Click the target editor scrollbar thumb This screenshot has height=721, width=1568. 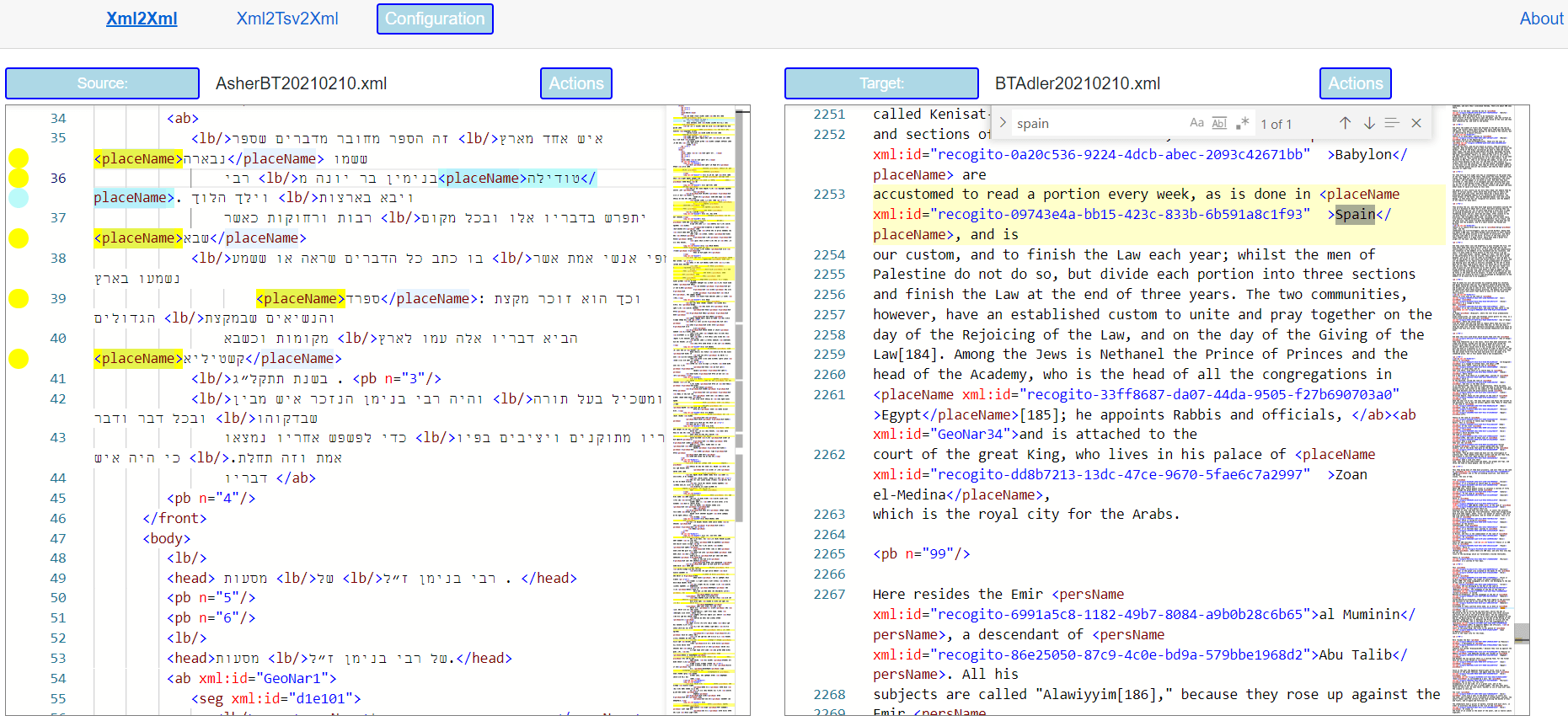pos(1522,633)
